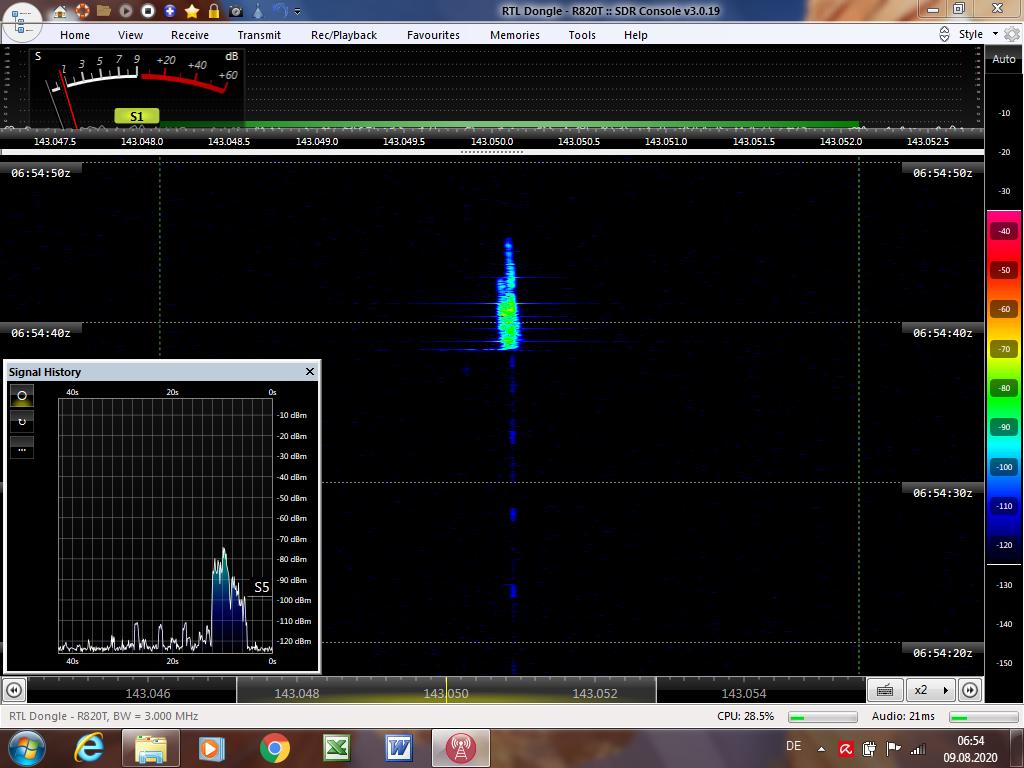Image resolution: width=1024 pixels, height=768 pixels.
Task: Open the Style dropdown
Action: point(978,34)
